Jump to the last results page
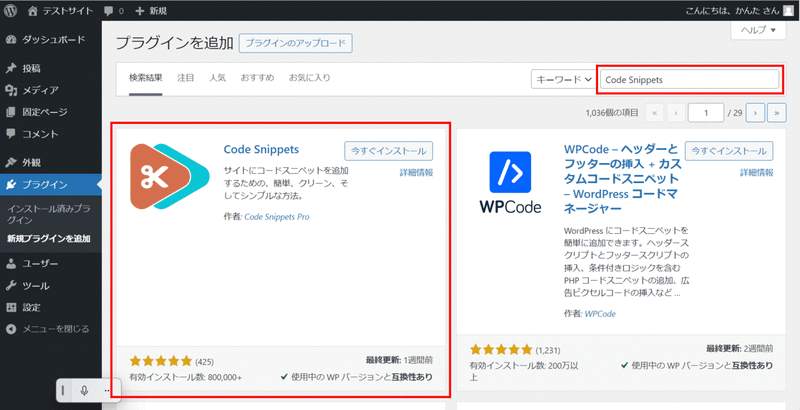Viewport: 800px width, 410px height. [x=777, y=113]
